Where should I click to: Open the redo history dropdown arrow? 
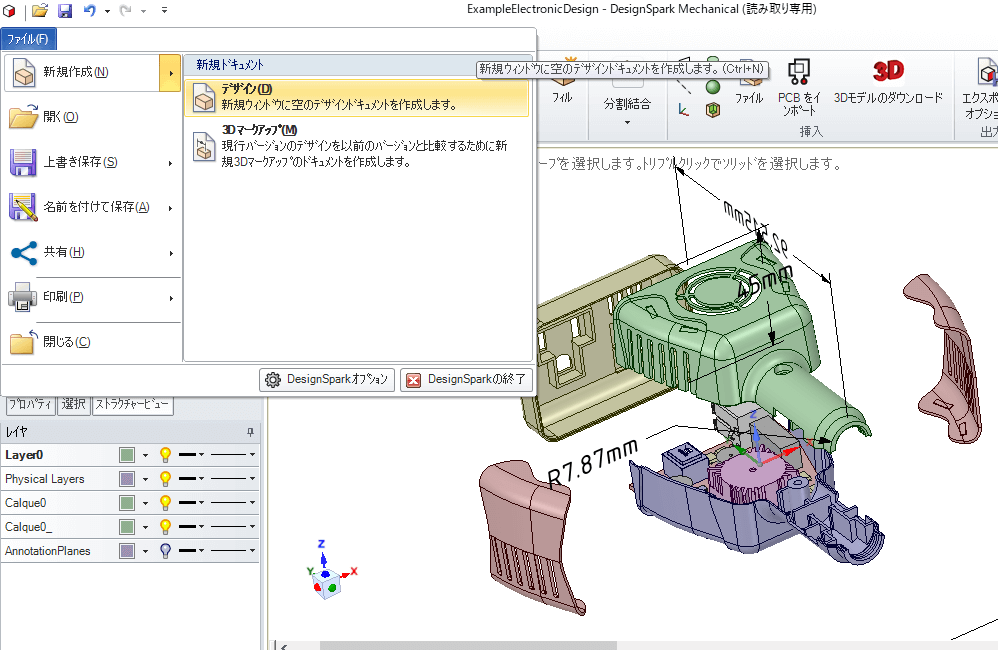point(143,11)
